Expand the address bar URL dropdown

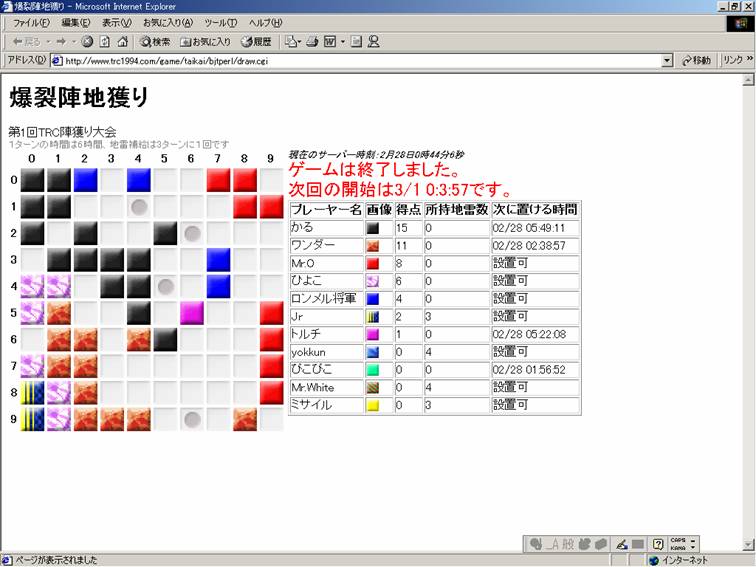tap(667, 61)
